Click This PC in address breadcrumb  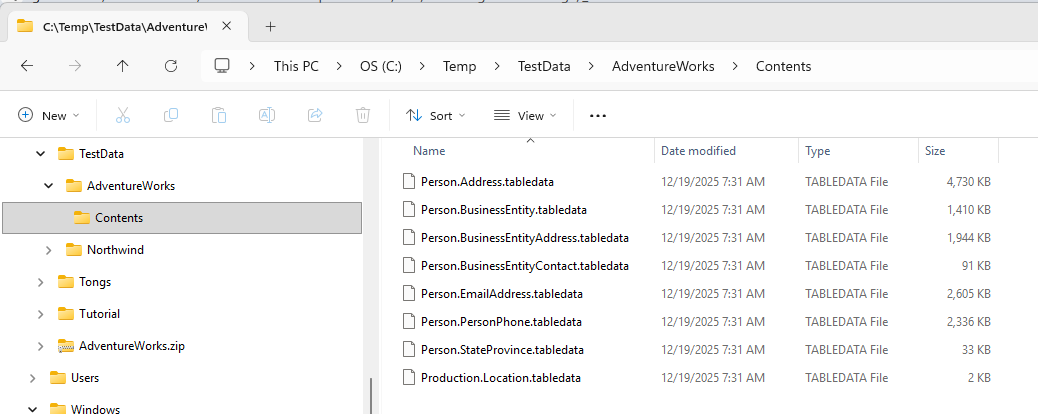(x=296, y=66)
